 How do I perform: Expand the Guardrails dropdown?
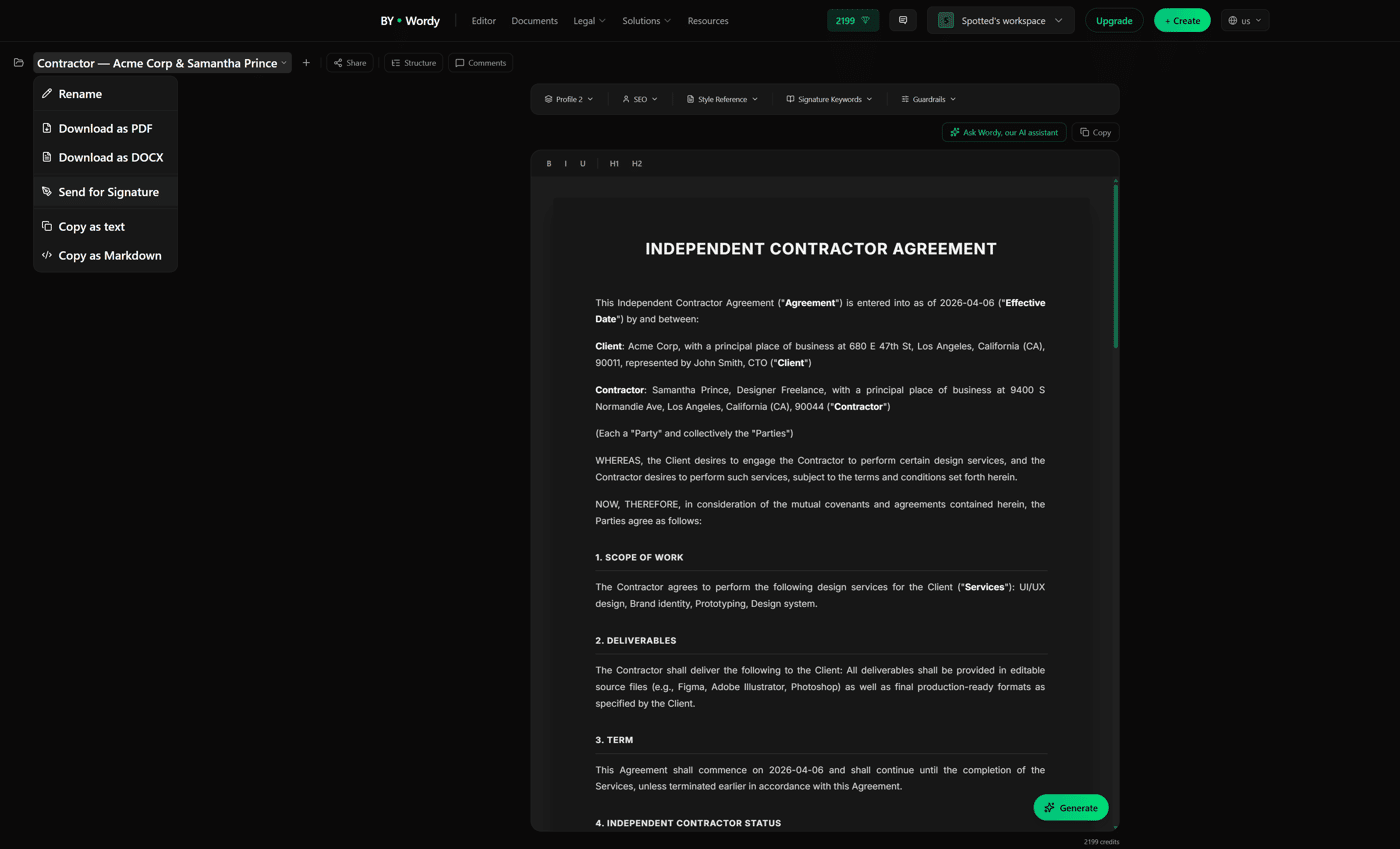[929, 99]
